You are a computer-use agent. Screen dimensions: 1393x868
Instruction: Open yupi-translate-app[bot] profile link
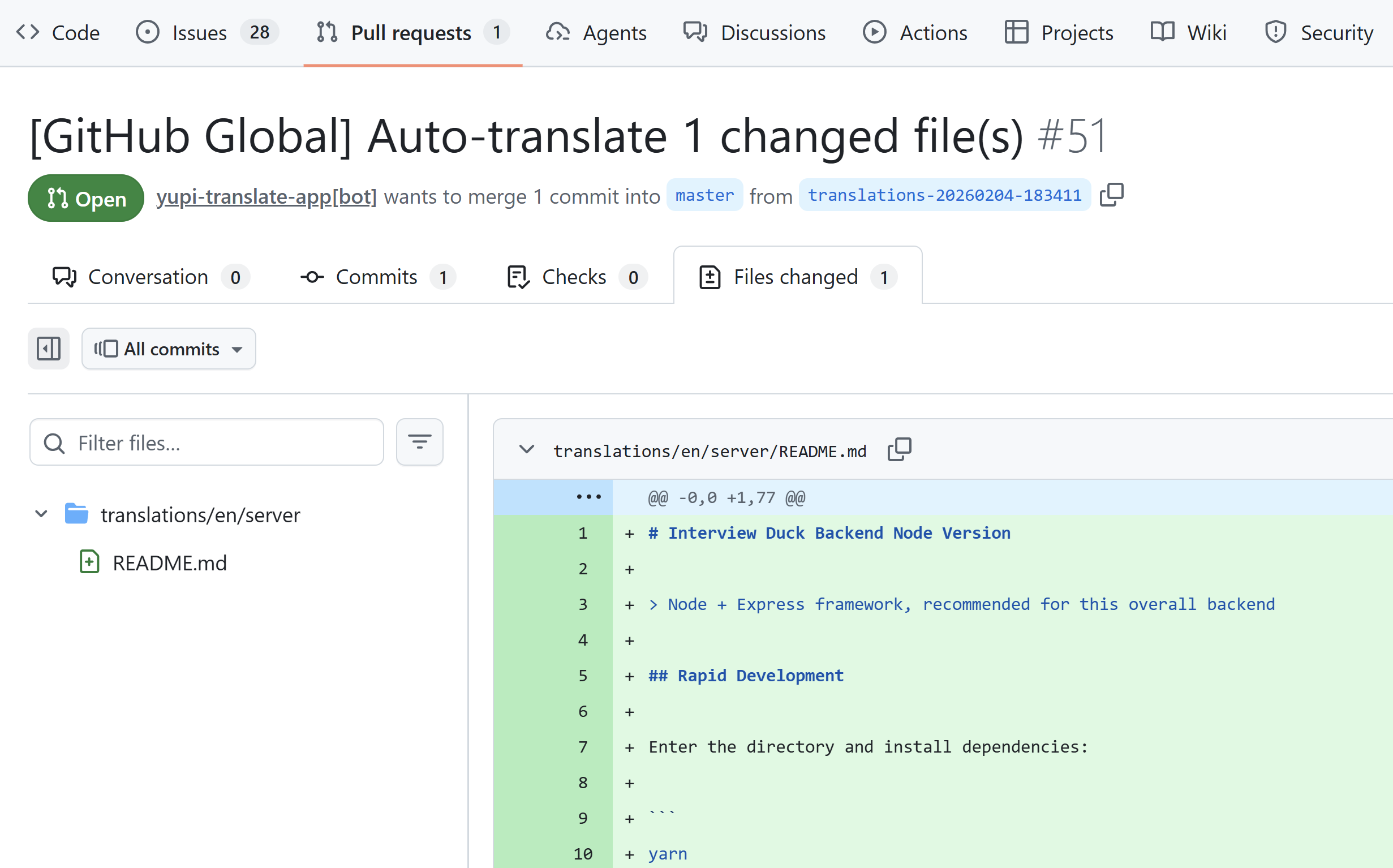[x=266, y=197]
